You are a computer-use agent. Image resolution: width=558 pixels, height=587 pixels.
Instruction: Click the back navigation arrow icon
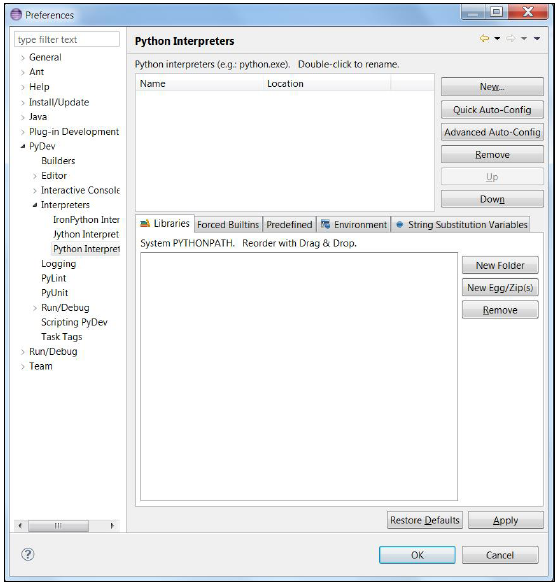[x=484, y=38]
